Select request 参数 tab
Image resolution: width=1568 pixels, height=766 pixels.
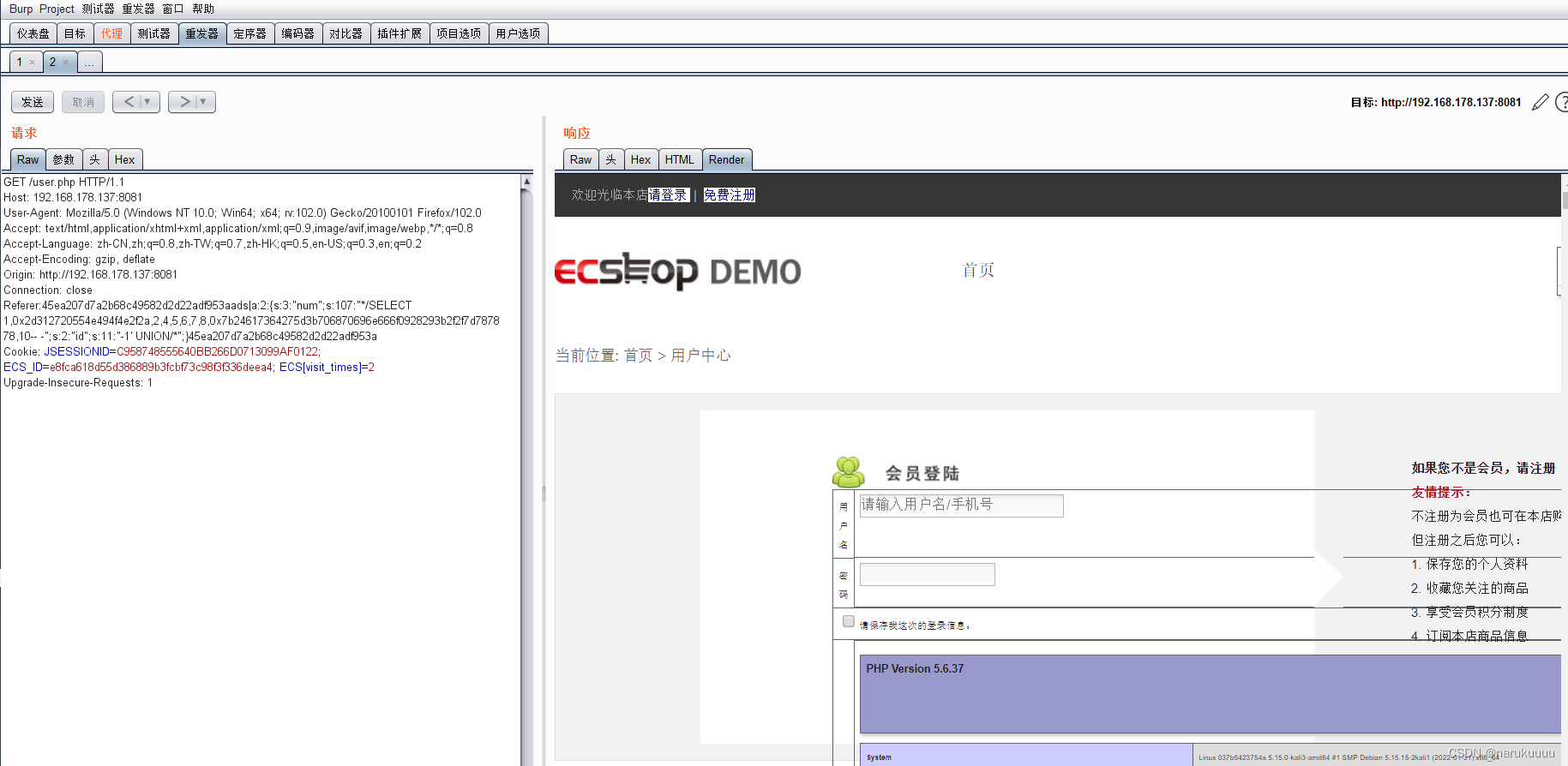(x=63, y=159)
